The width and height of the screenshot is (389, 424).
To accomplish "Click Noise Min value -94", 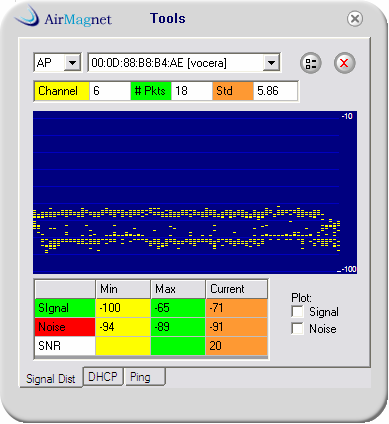I will [x=123, y=327].
